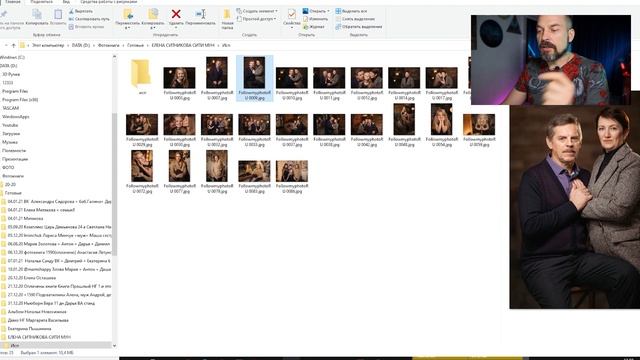The height and width of the screenshot is (360, 640).
Task: Click Invert selection (Обратить выделение)
Action: click(x=359, y=27)
